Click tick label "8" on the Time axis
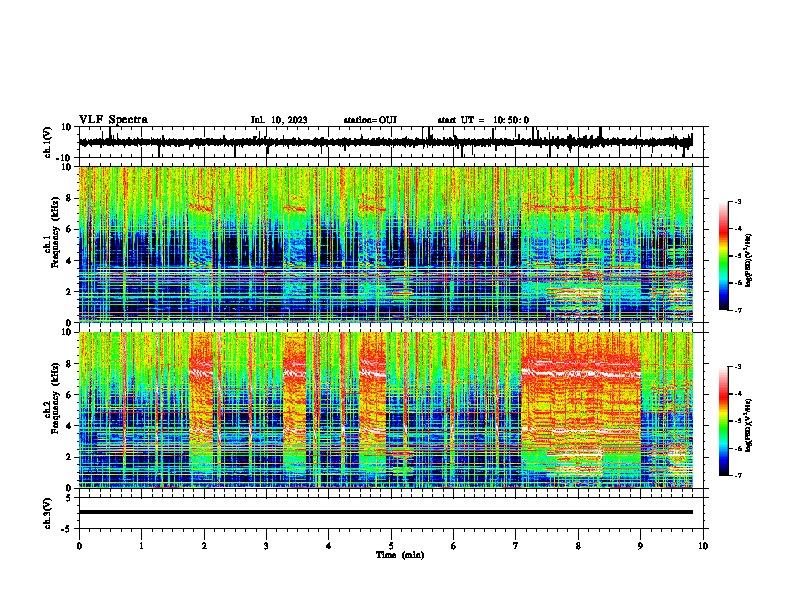 [578, 546]
